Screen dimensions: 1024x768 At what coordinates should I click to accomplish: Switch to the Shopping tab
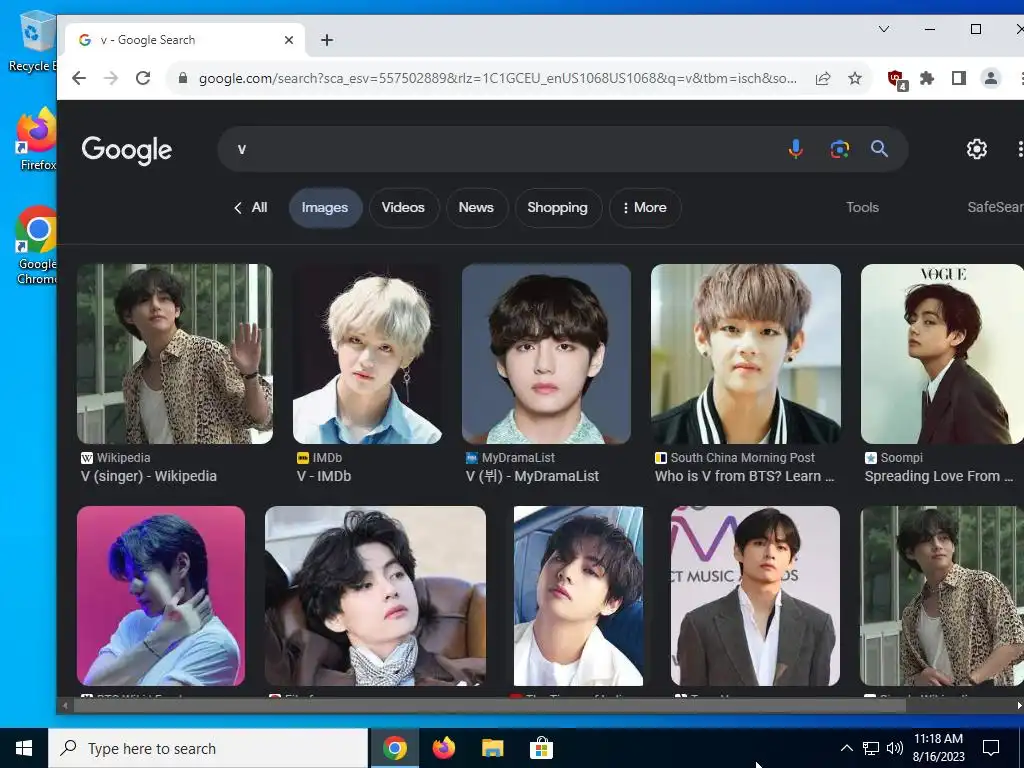[558, 208]
